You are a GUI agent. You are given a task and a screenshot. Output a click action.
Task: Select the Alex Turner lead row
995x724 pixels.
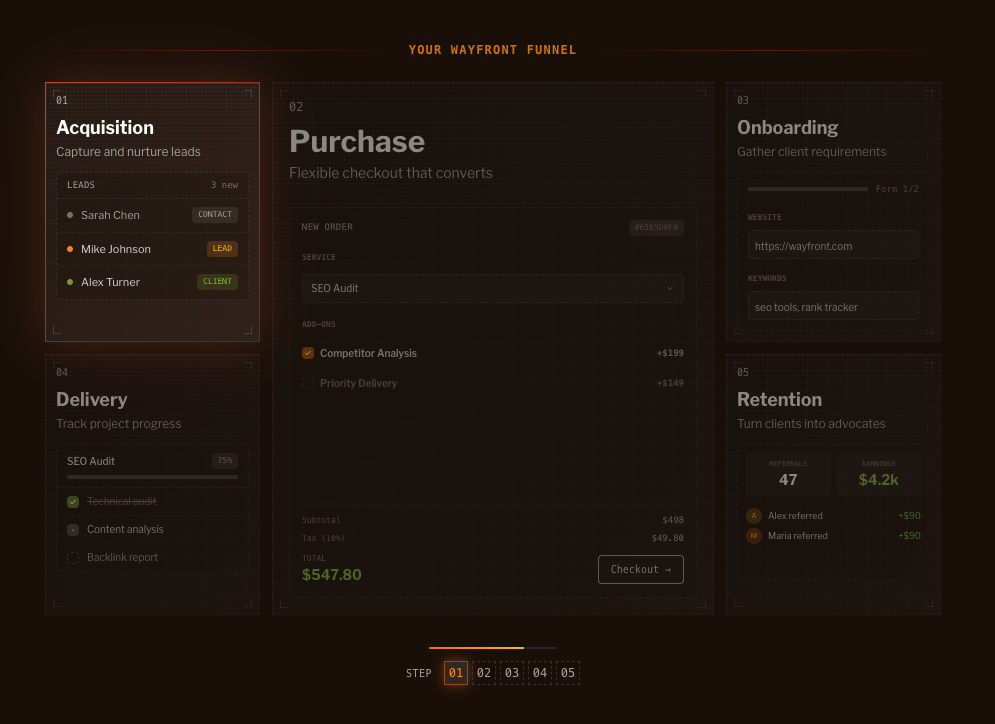click(x=152, y=282)
